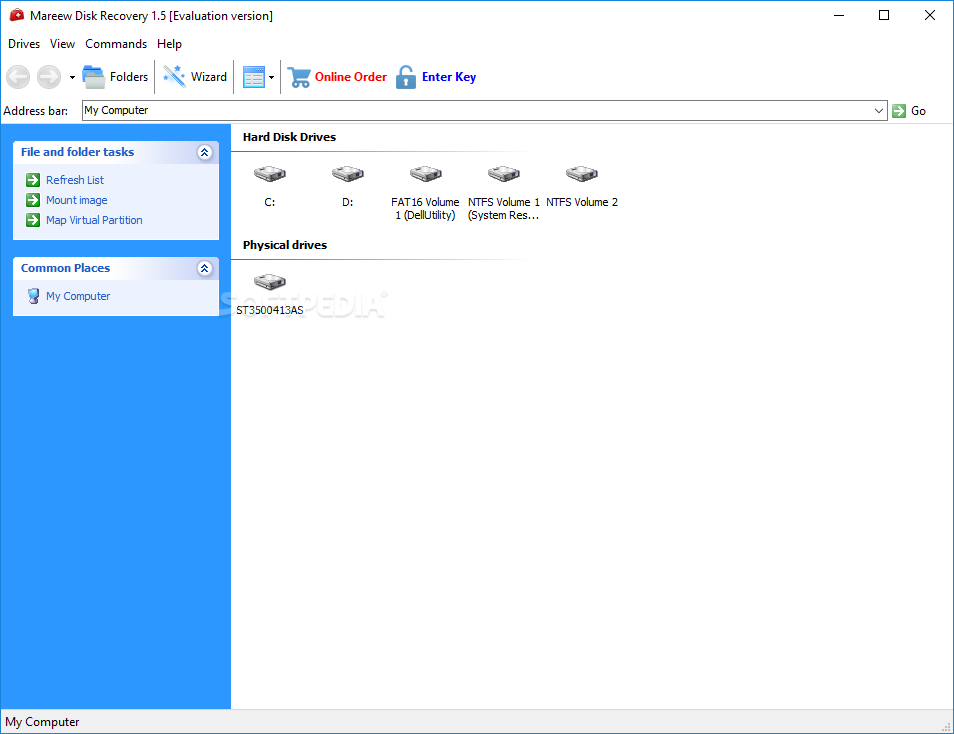Open the Online Order link

[350, 77]
